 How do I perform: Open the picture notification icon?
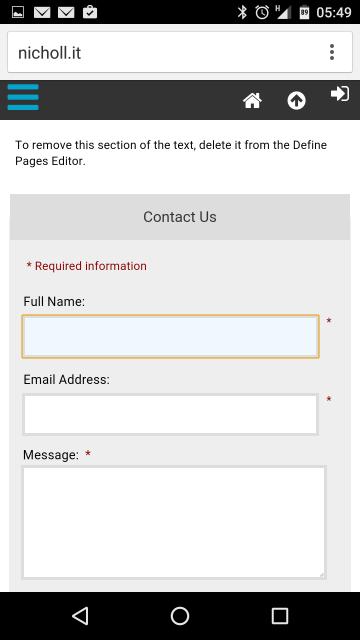[x=18, y=13]
